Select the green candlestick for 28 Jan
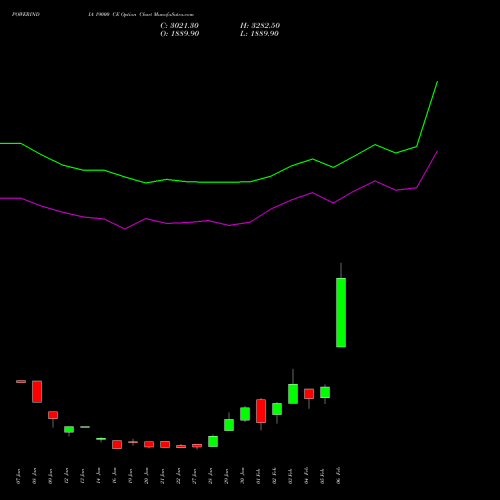500x500 pixels. coord(213,441)
